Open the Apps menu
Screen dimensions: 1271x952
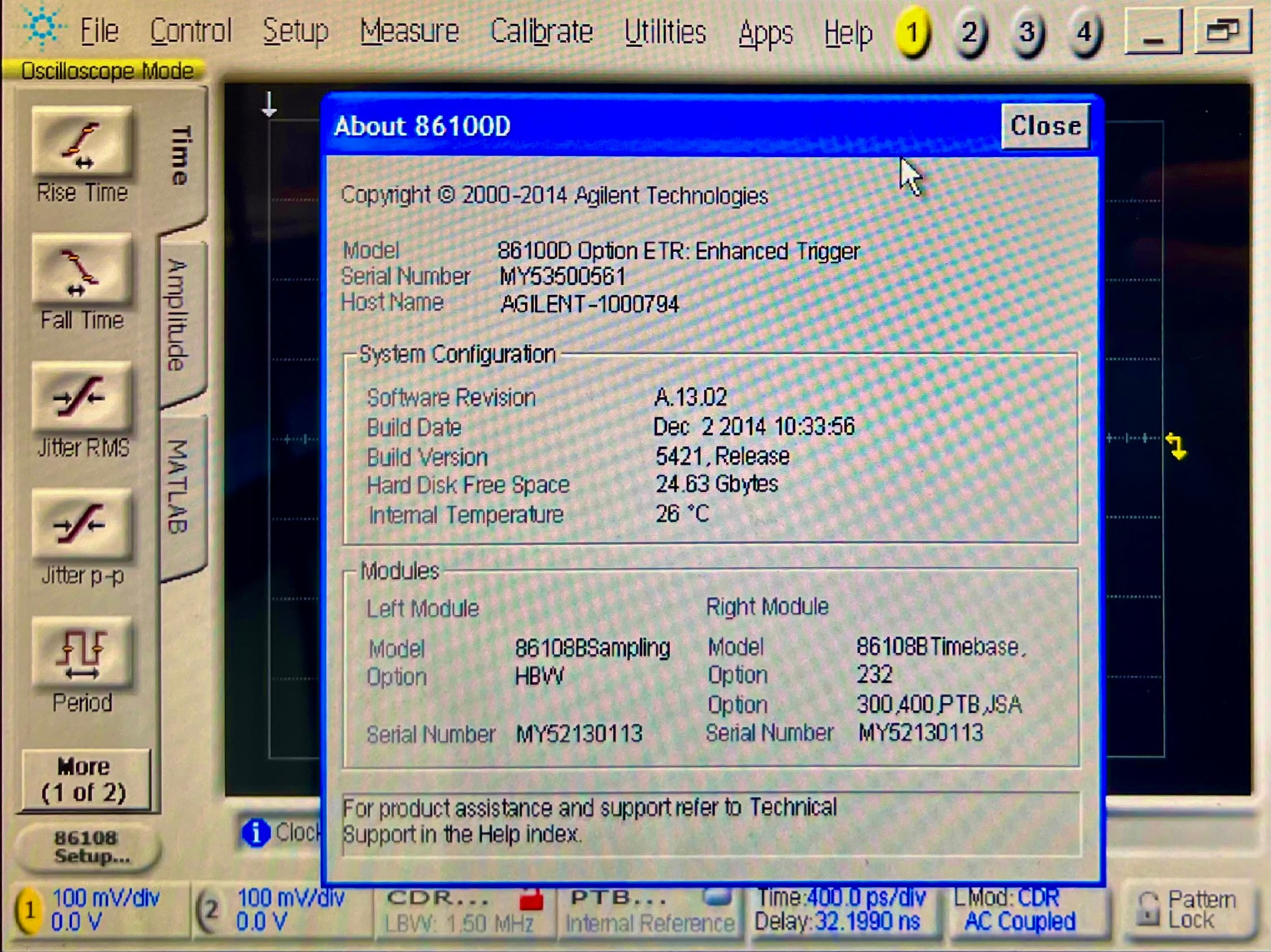tap(765, 34)
